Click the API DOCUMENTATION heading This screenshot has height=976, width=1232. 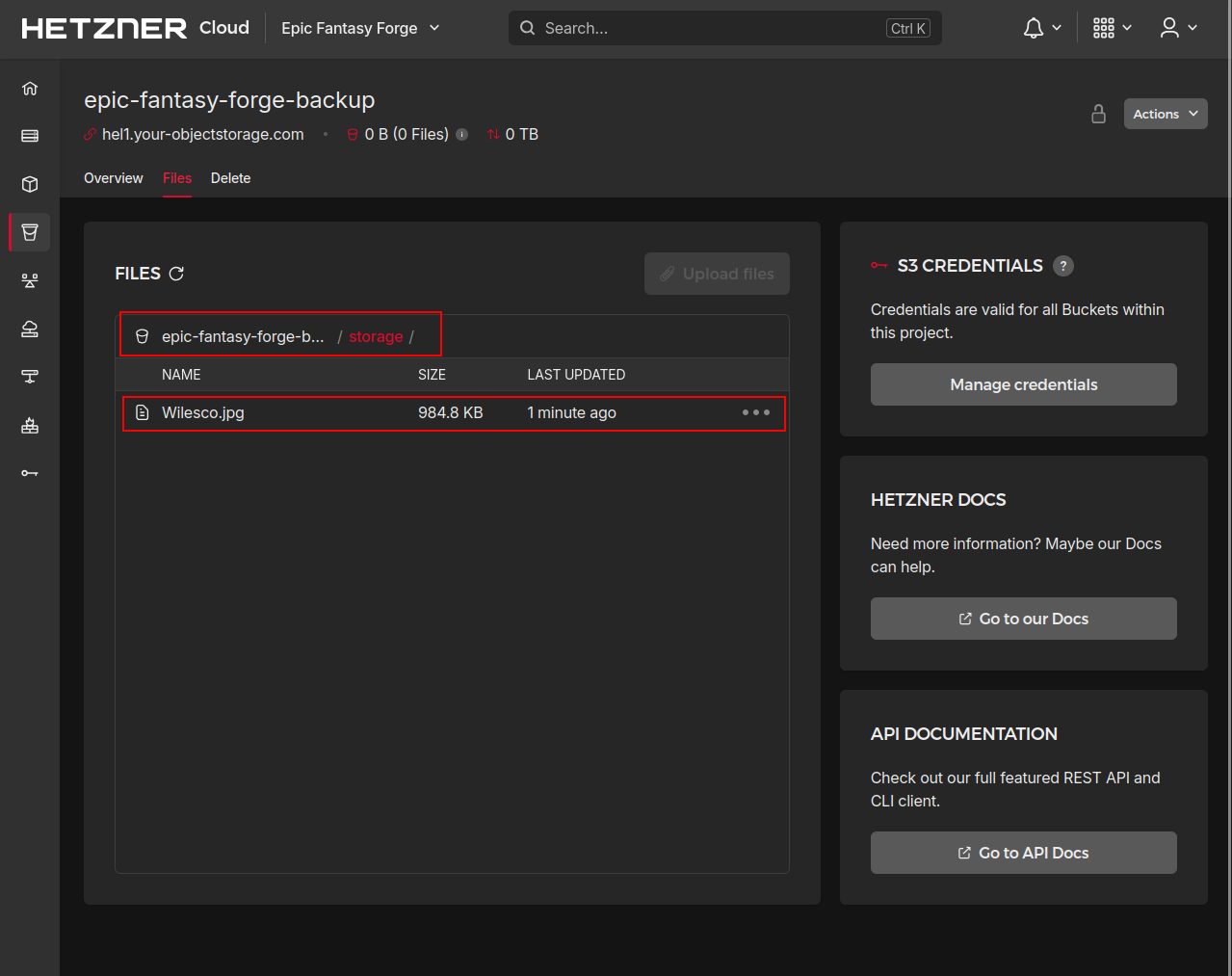coord(964,734)
